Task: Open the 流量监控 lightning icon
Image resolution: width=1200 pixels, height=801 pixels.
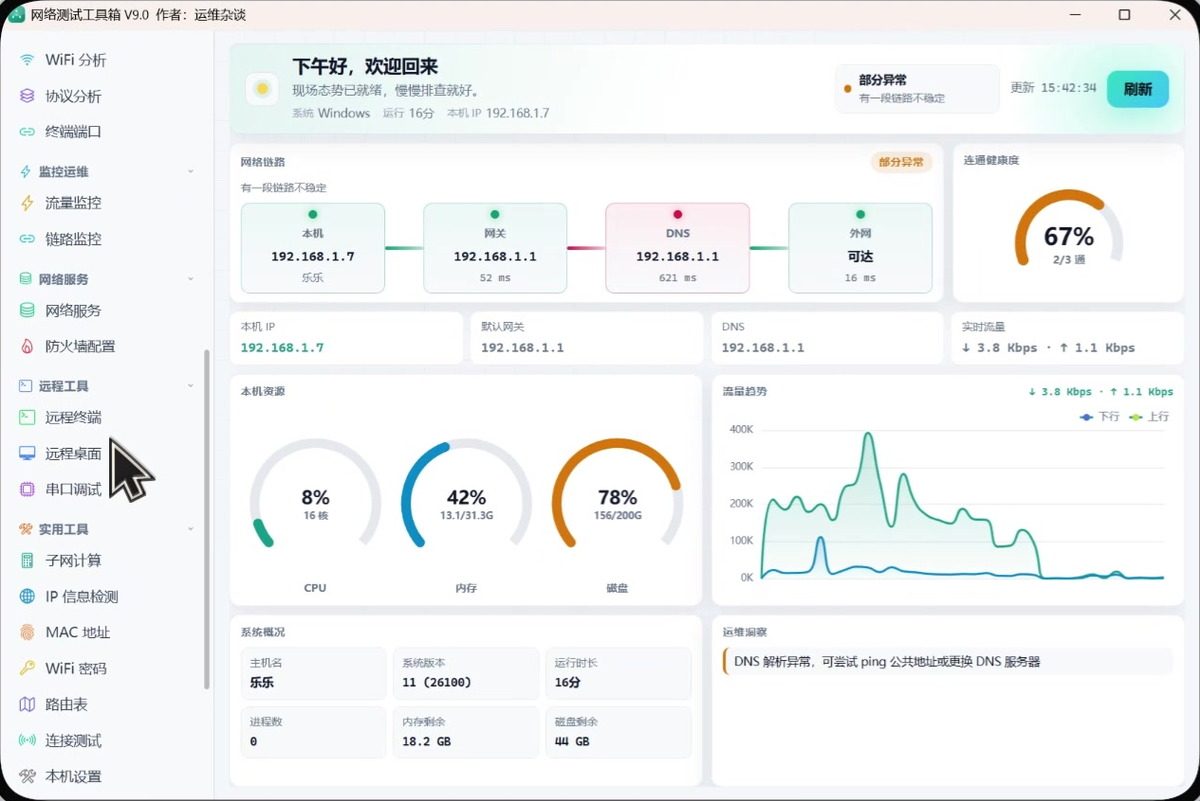Action: [x=27, y=203]
